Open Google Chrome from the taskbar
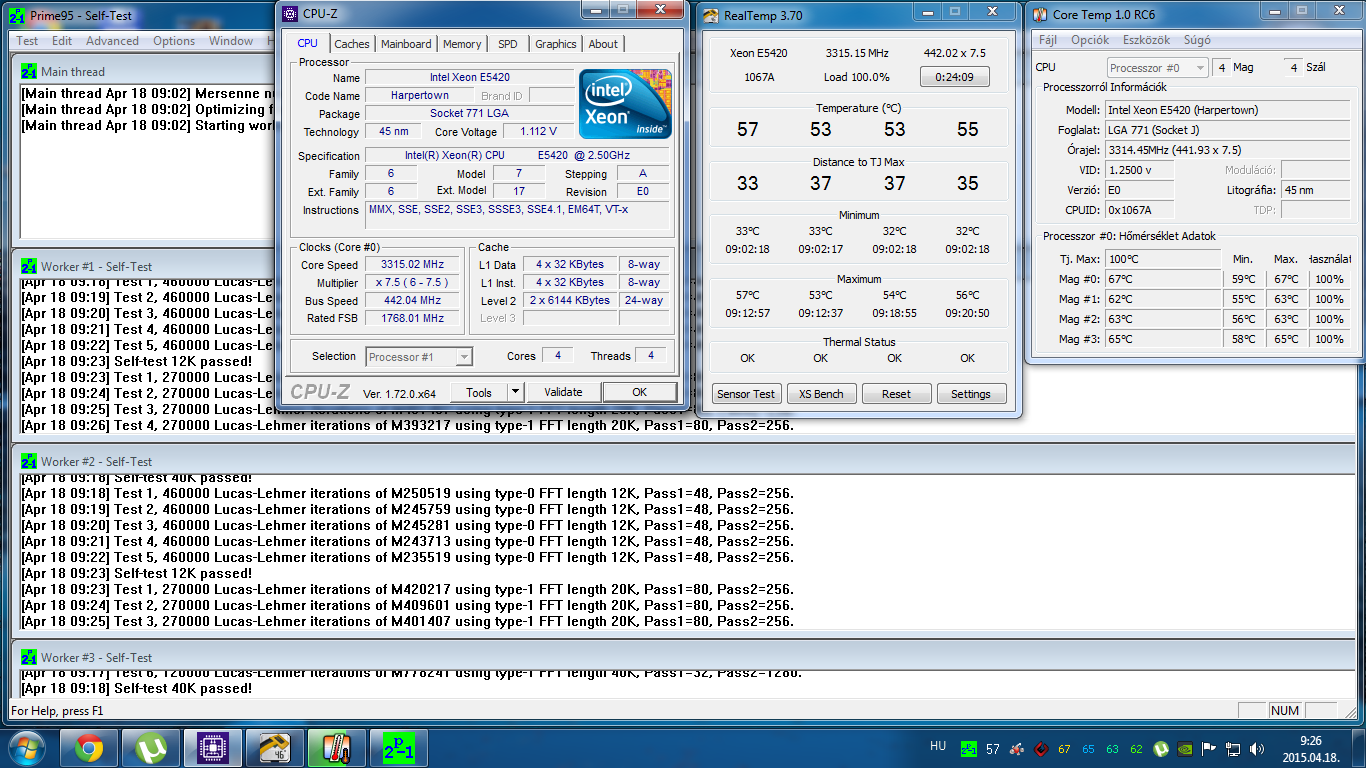 click(88, 748)
